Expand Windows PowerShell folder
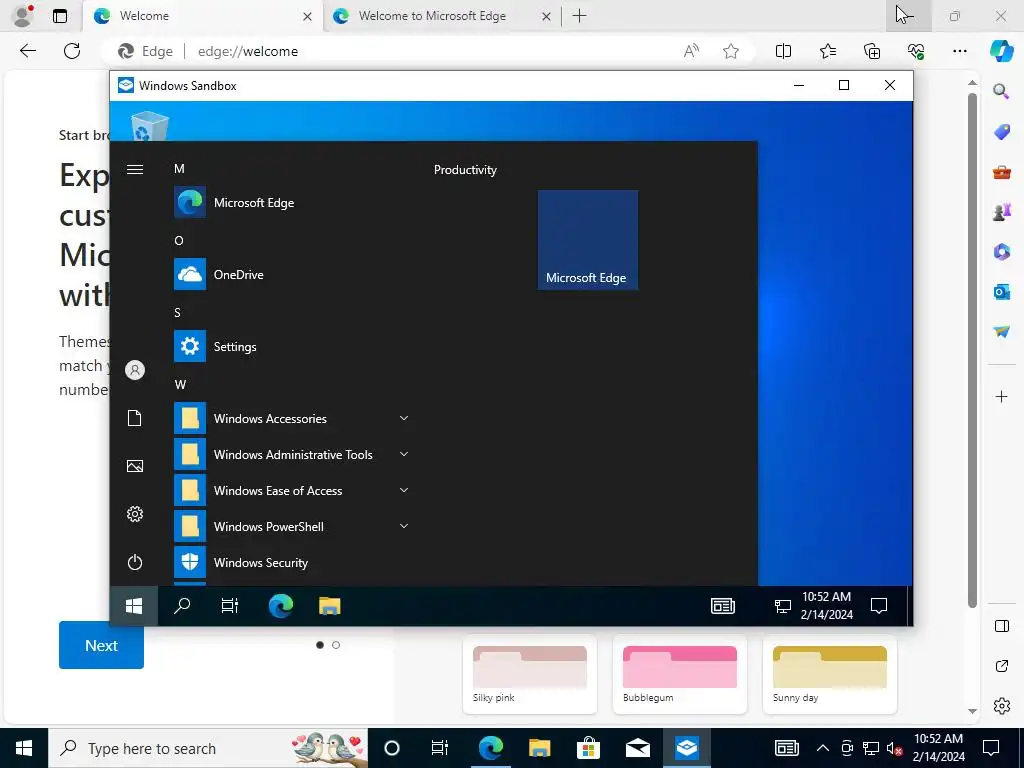Viewport: 1024px width, 768px height. (x=293, y=526)
